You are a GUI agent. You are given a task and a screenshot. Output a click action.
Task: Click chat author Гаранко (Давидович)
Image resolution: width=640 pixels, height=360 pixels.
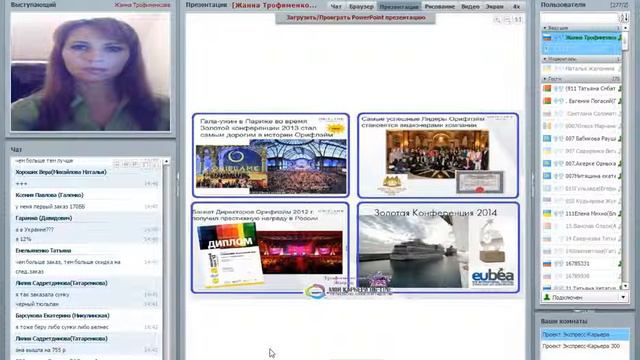(44, 218)
